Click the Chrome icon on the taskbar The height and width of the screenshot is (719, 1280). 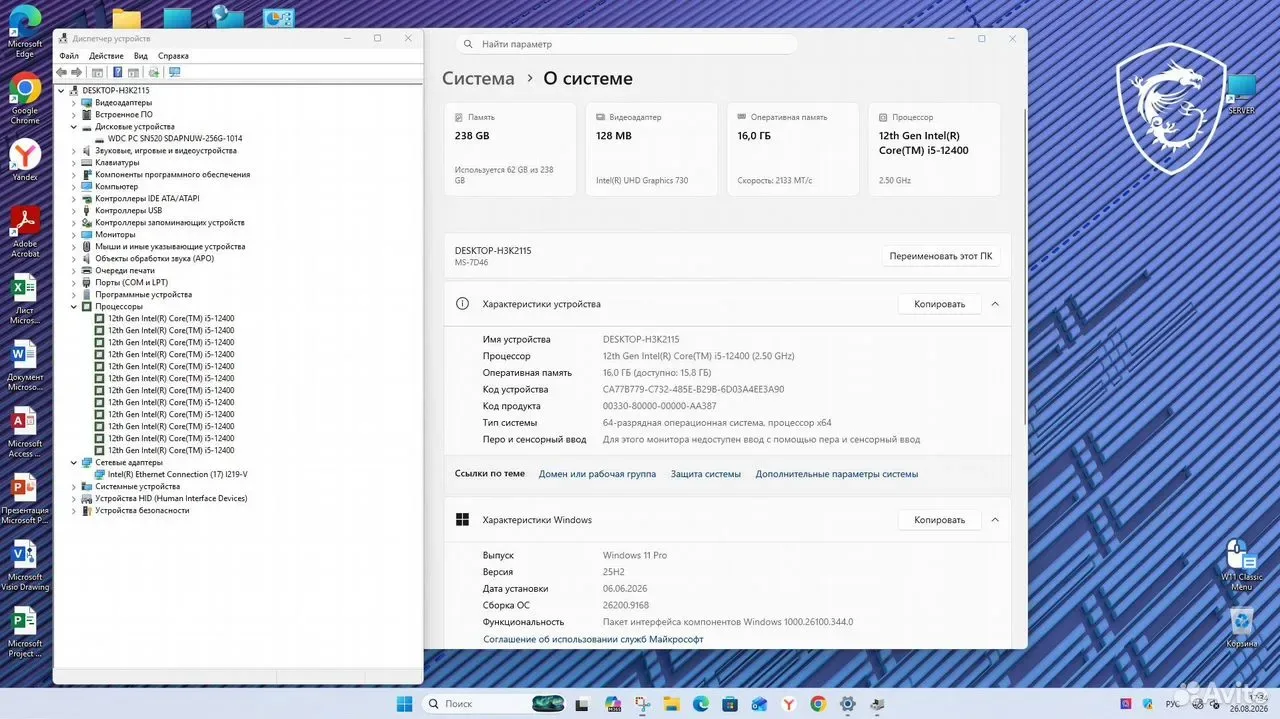click(x=818, y=704)
